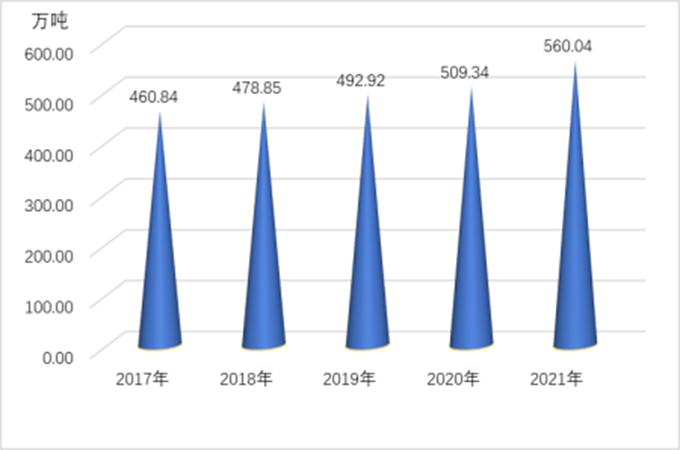The image size is (680, 450).
Task: Click the 460.84 data label
Action: pyautogui.click(x=158, y=96)
